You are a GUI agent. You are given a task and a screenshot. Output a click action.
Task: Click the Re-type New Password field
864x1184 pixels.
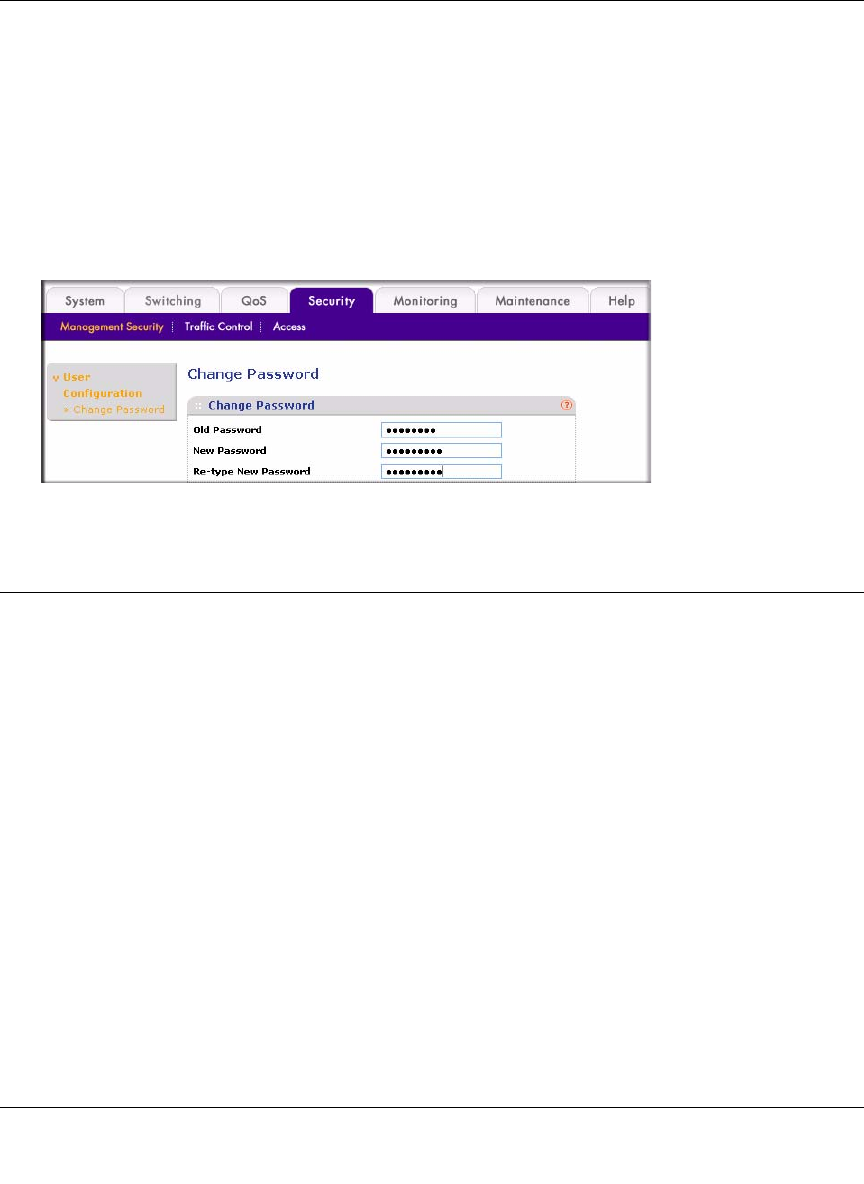pos(441,472)
